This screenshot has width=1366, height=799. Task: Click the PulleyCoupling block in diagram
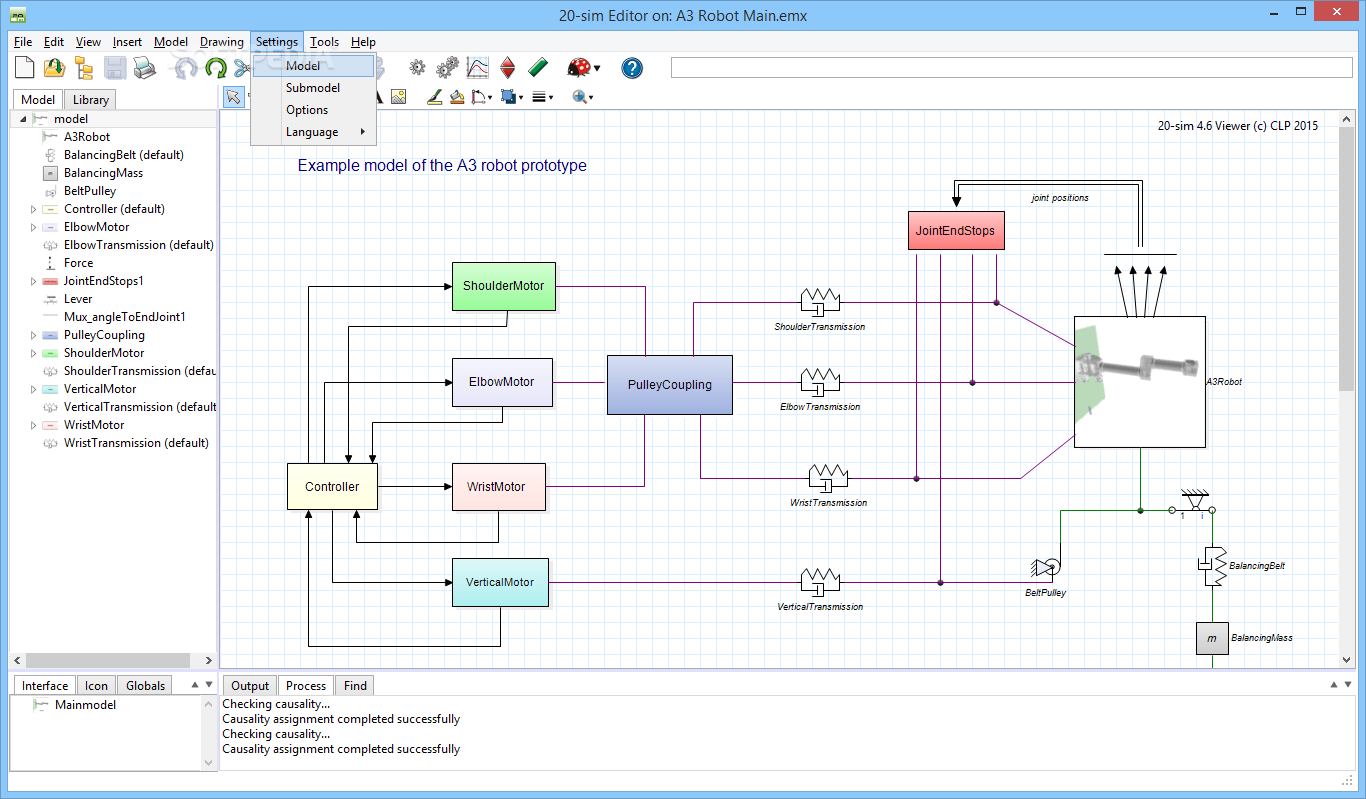pos(670,385)
